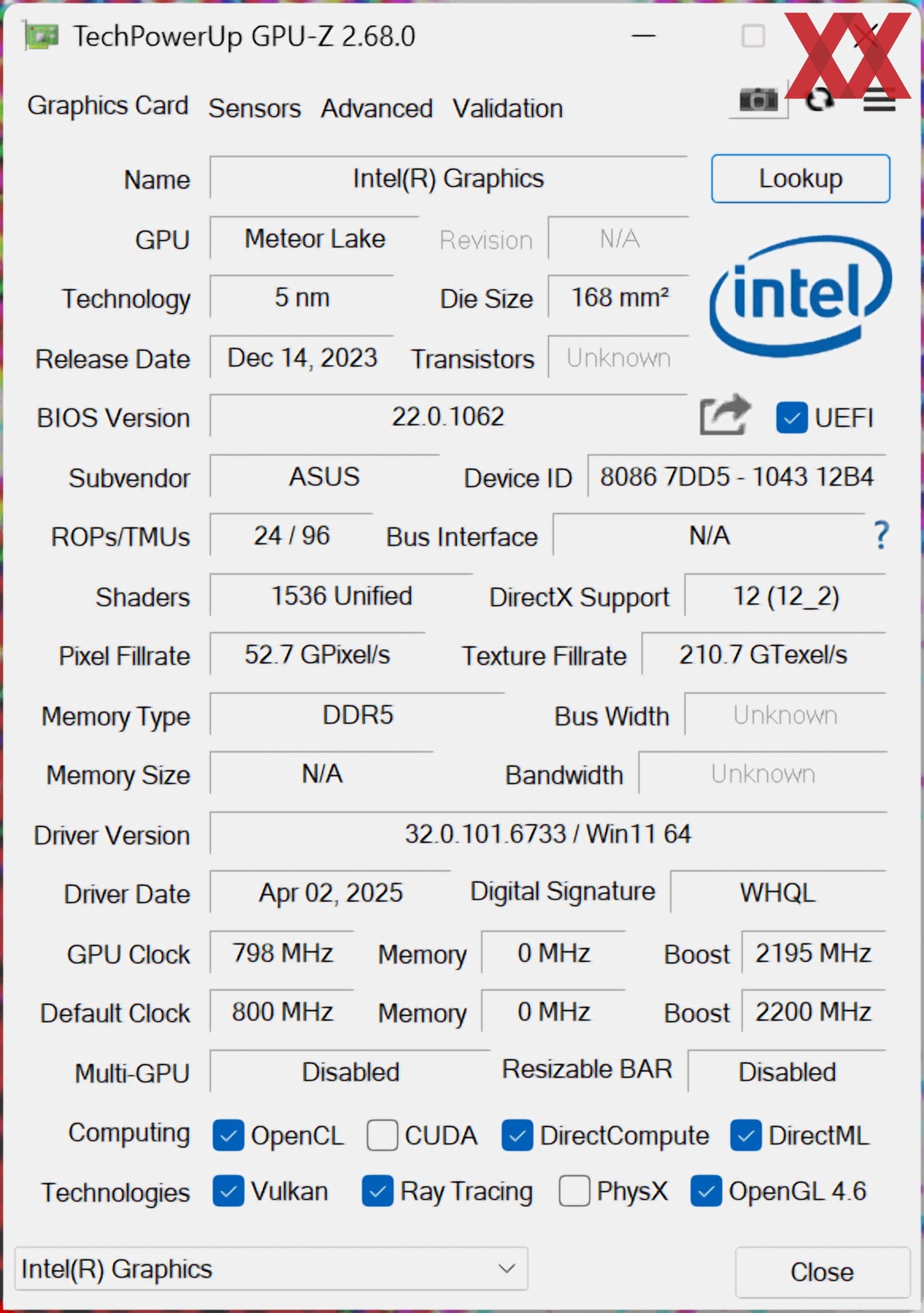Switch to the Sensors tab

[255, 109]
